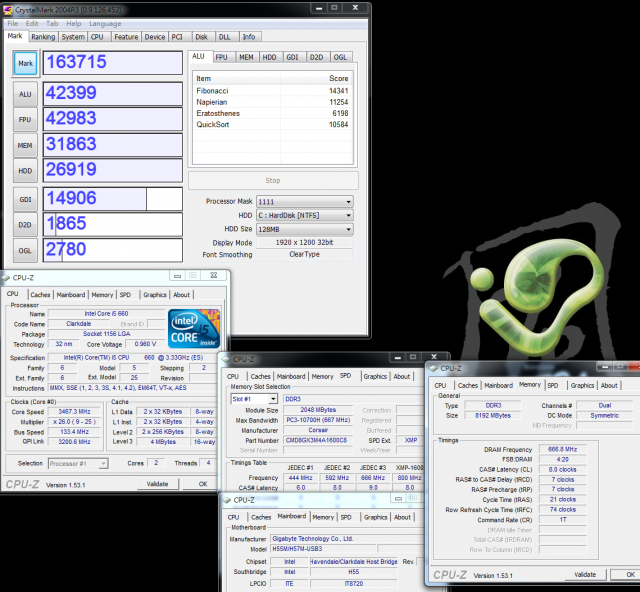Open About tab in first CPU-Z window
This screenshot has width=640, height=592.
(181, 295)
